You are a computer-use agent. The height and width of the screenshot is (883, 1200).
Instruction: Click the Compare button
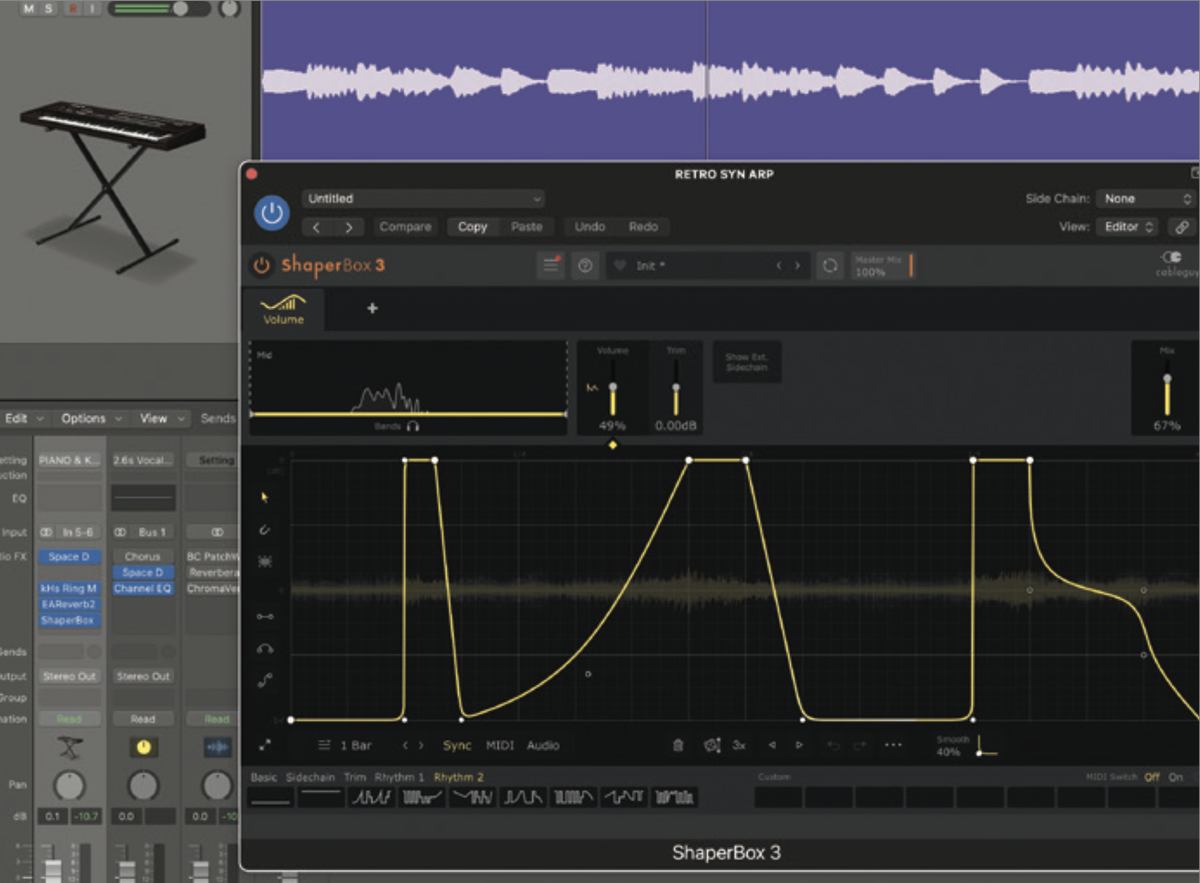(x=405, y=227)
